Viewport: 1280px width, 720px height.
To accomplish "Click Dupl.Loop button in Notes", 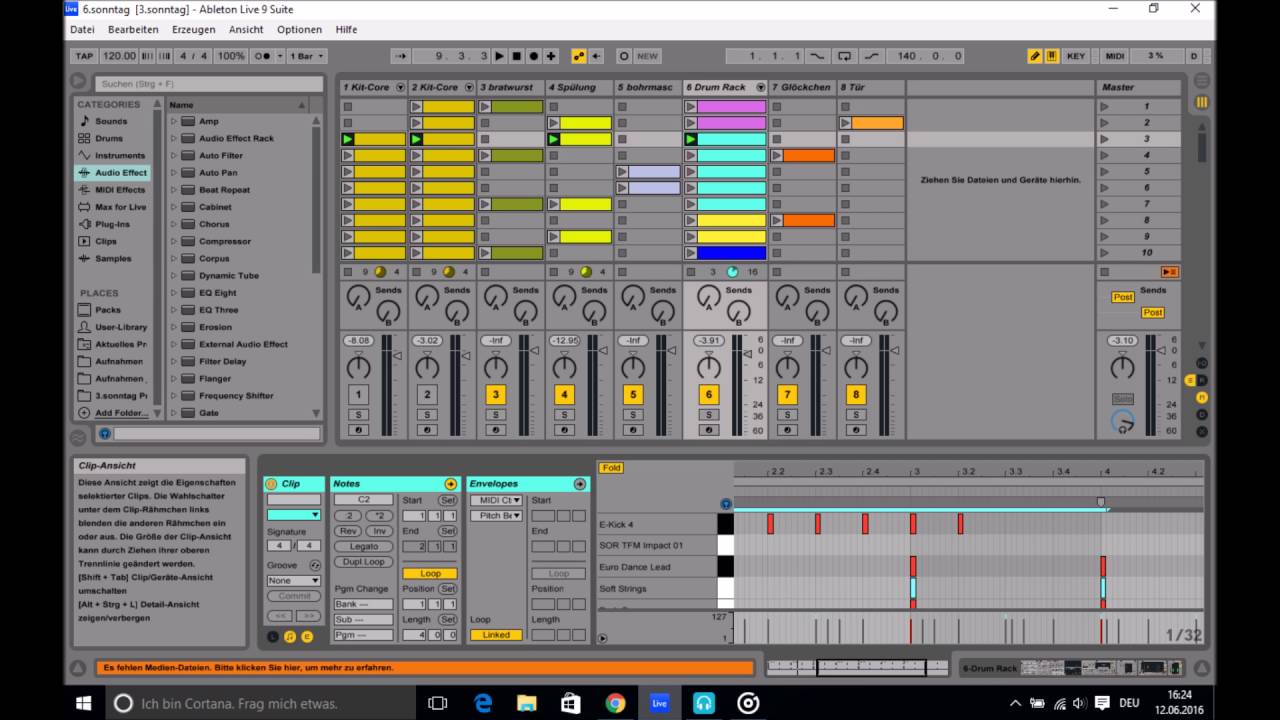I will tap(364, 562).
